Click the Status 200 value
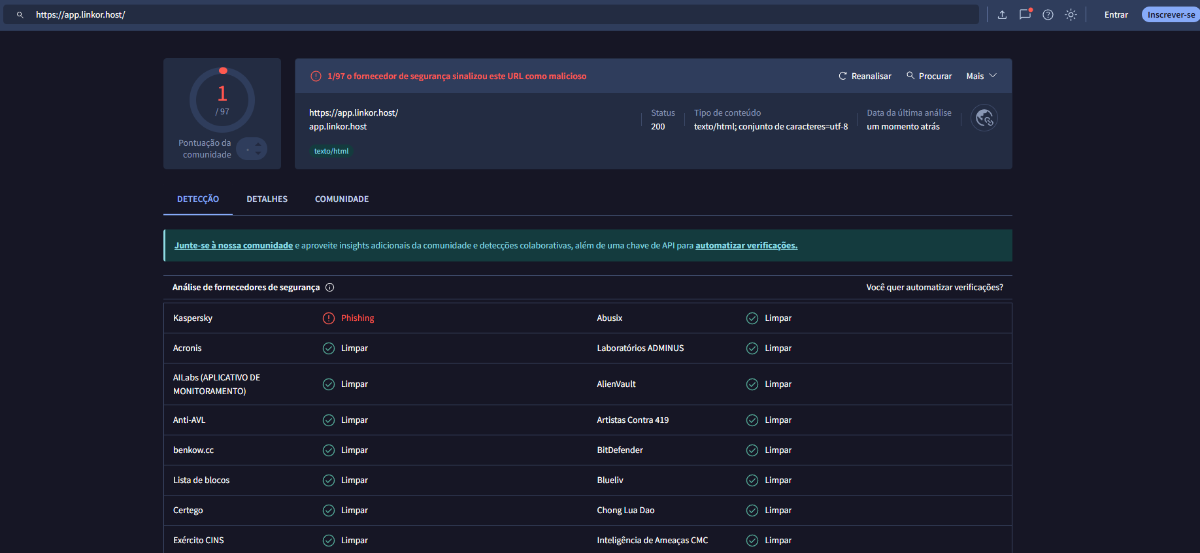 click(658, 127)
